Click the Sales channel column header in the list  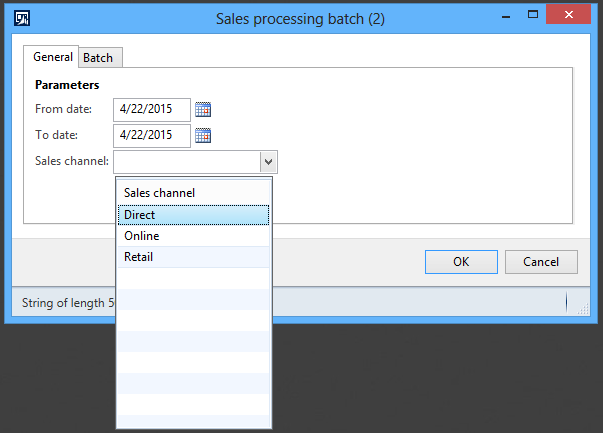(194, 192)
